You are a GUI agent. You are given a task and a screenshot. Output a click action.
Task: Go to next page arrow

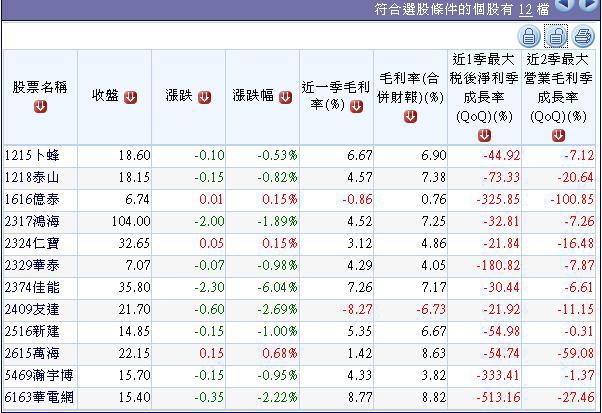(589, 5)
